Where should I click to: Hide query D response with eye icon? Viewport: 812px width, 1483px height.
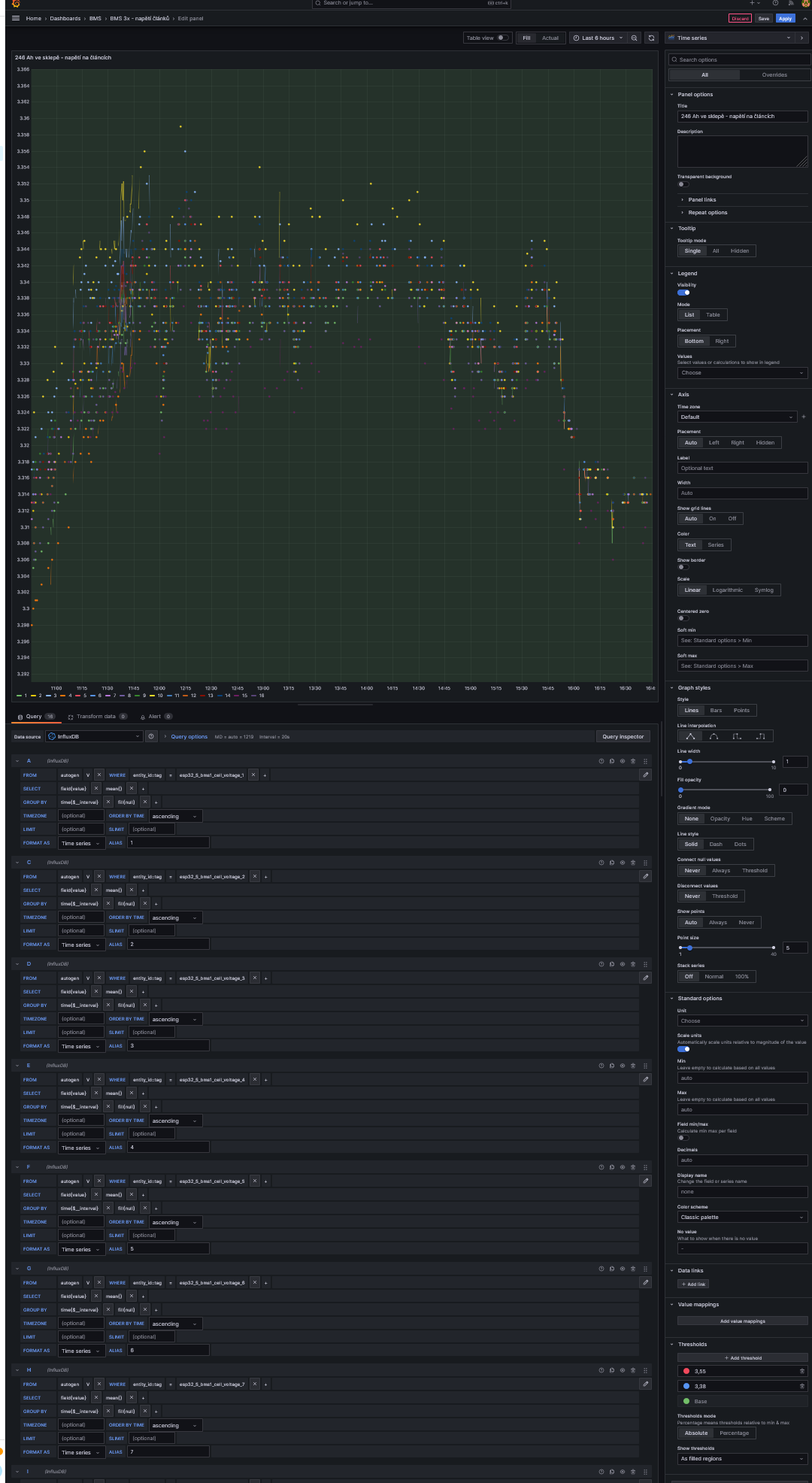(623, 964)
